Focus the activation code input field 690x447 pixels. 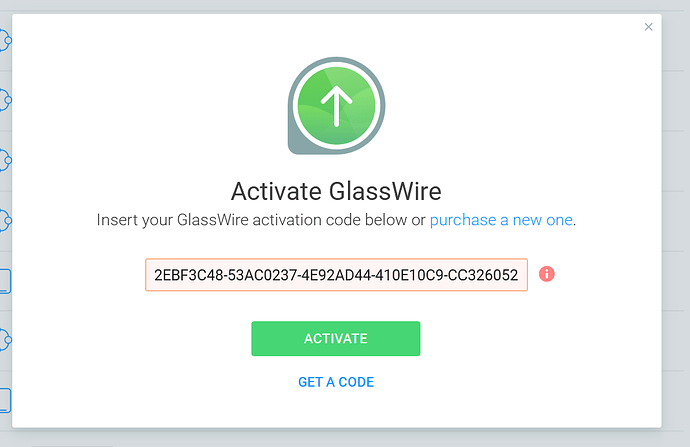click(x=336, y=274)
